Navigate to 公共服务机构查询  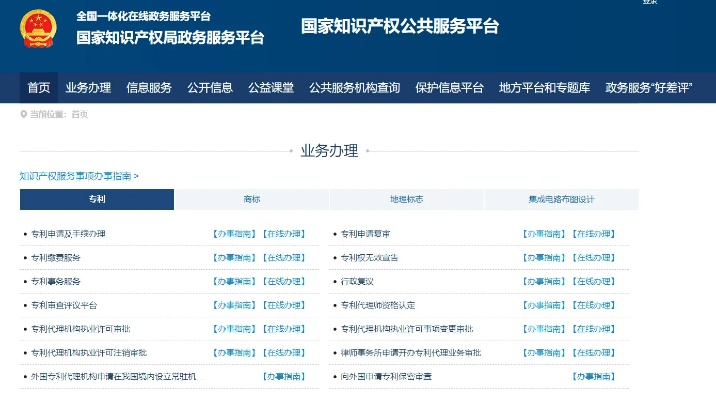click(x=354, y=87)
